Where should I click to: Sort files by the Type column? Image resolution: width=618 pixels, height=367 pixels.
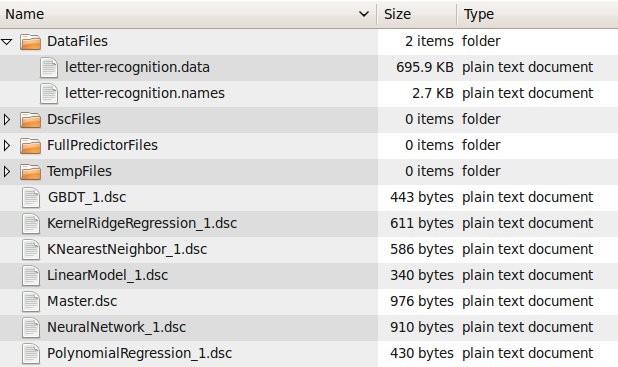click(538, 14)
